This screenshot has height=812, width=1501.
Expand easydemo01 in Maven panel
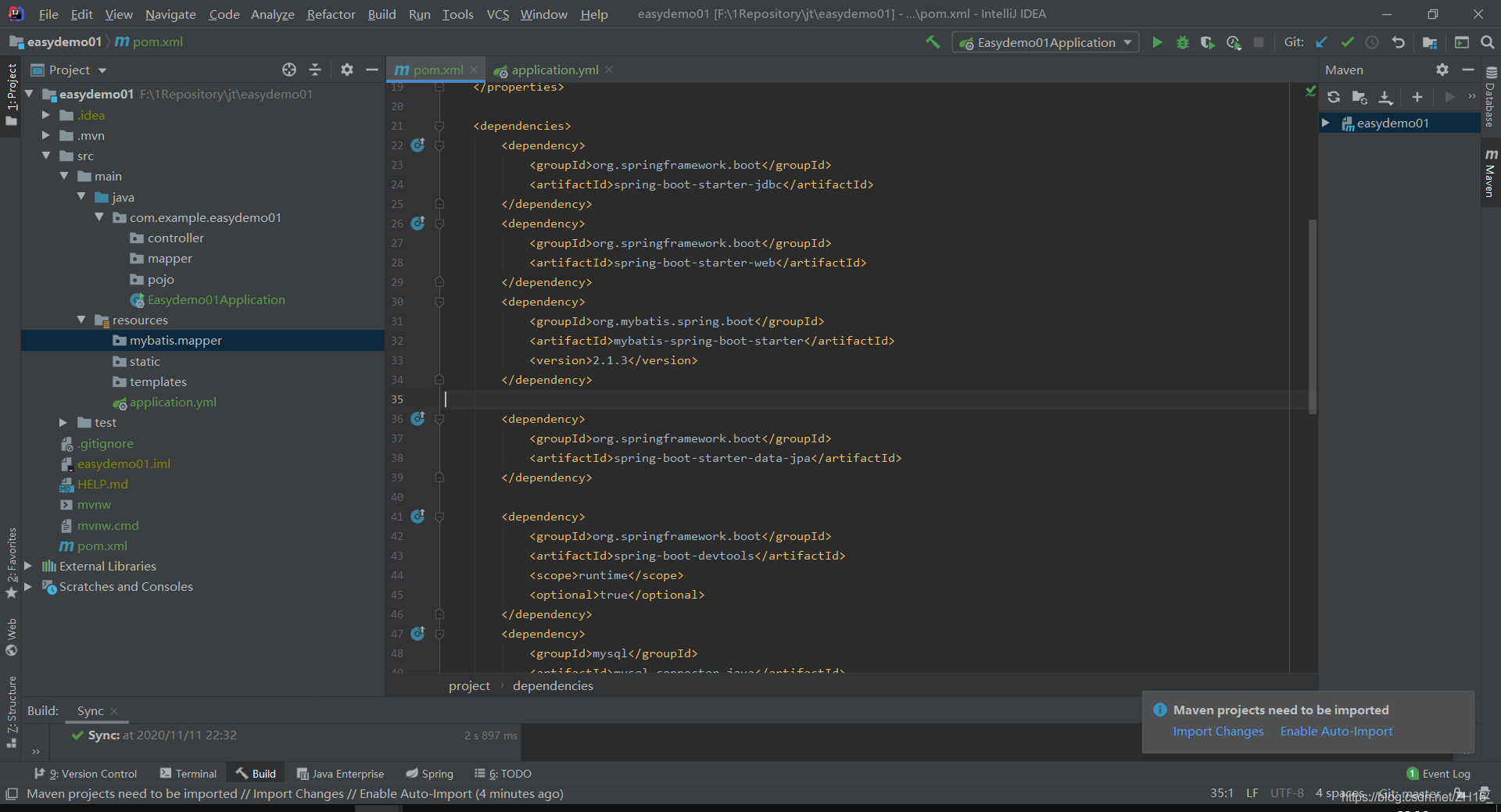(x=1326, y=123)
